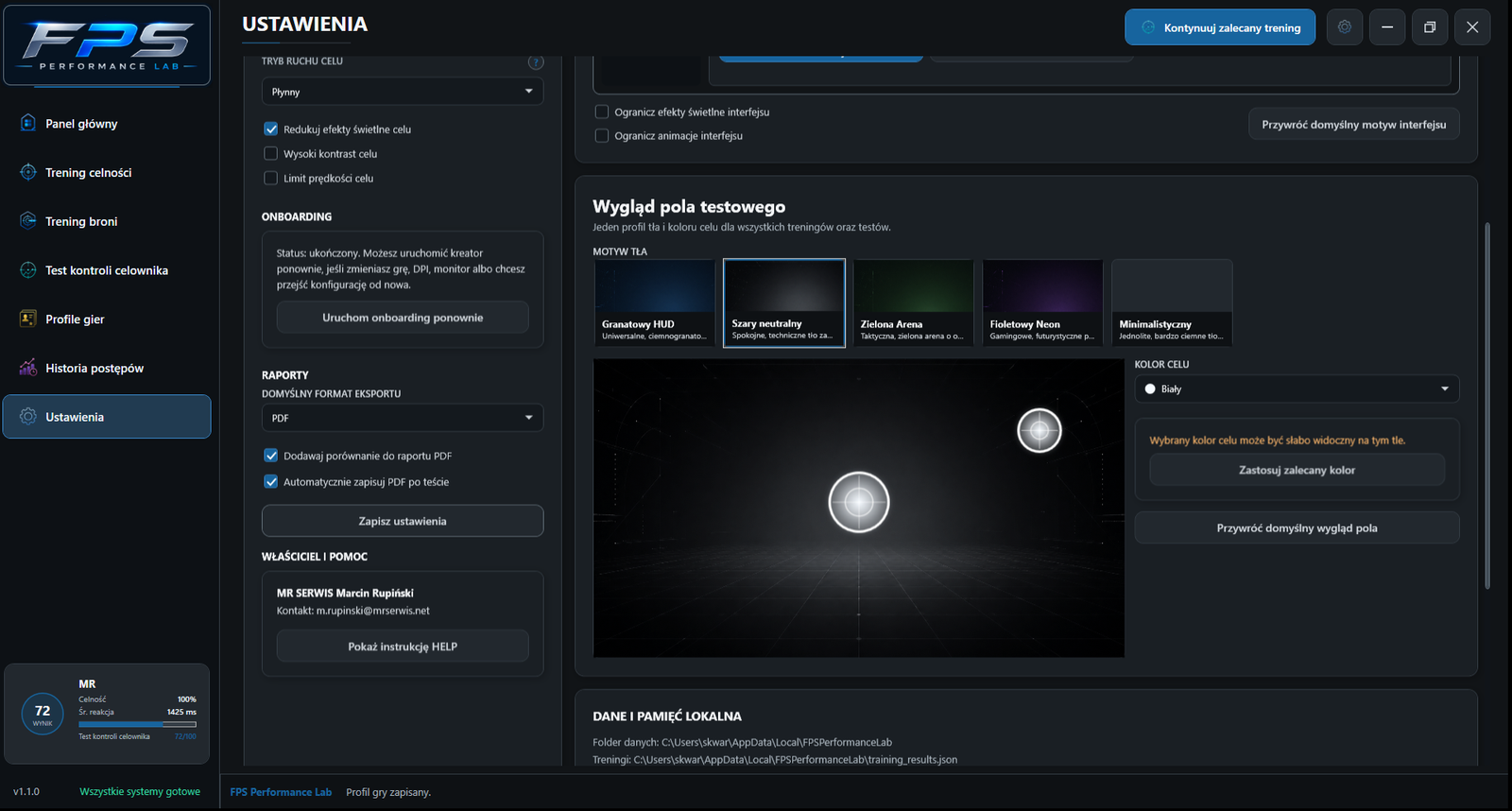Uncheck Redukuj efekty świetlne celu
The height and width of the screenshot is (811, 1512).
click(x=271, y=129)
